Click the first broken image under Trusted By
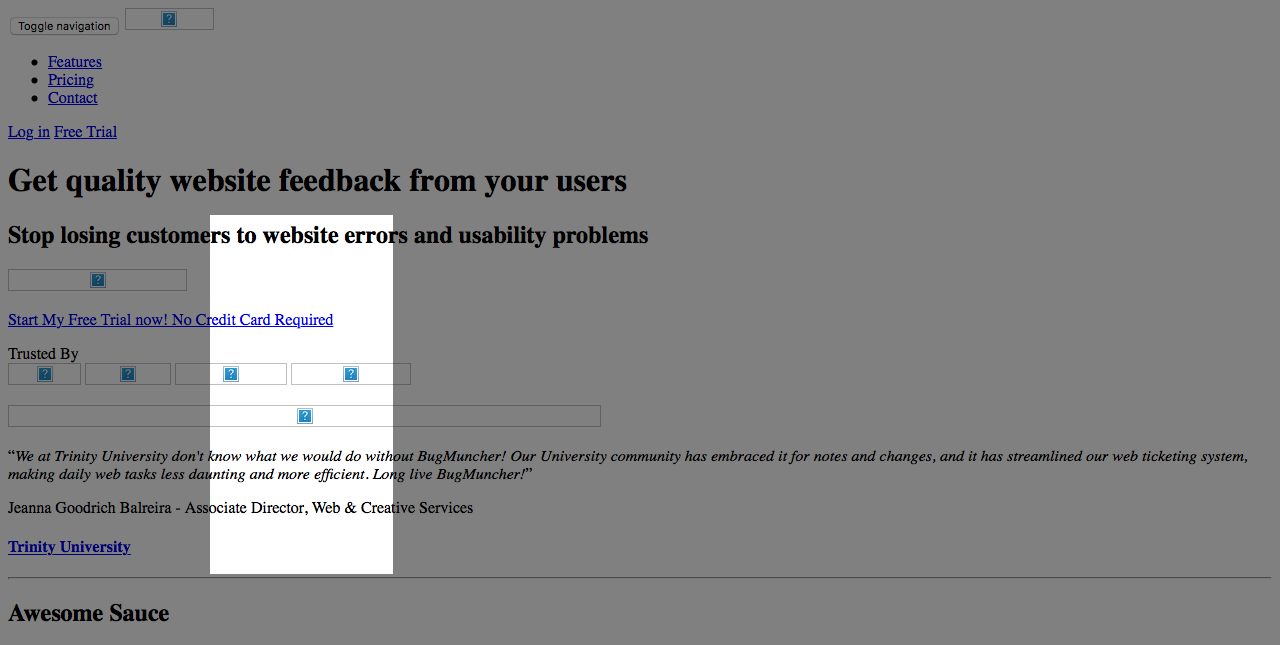The width and height of the screenshot is (1280, 645). (x=44, y=374)
